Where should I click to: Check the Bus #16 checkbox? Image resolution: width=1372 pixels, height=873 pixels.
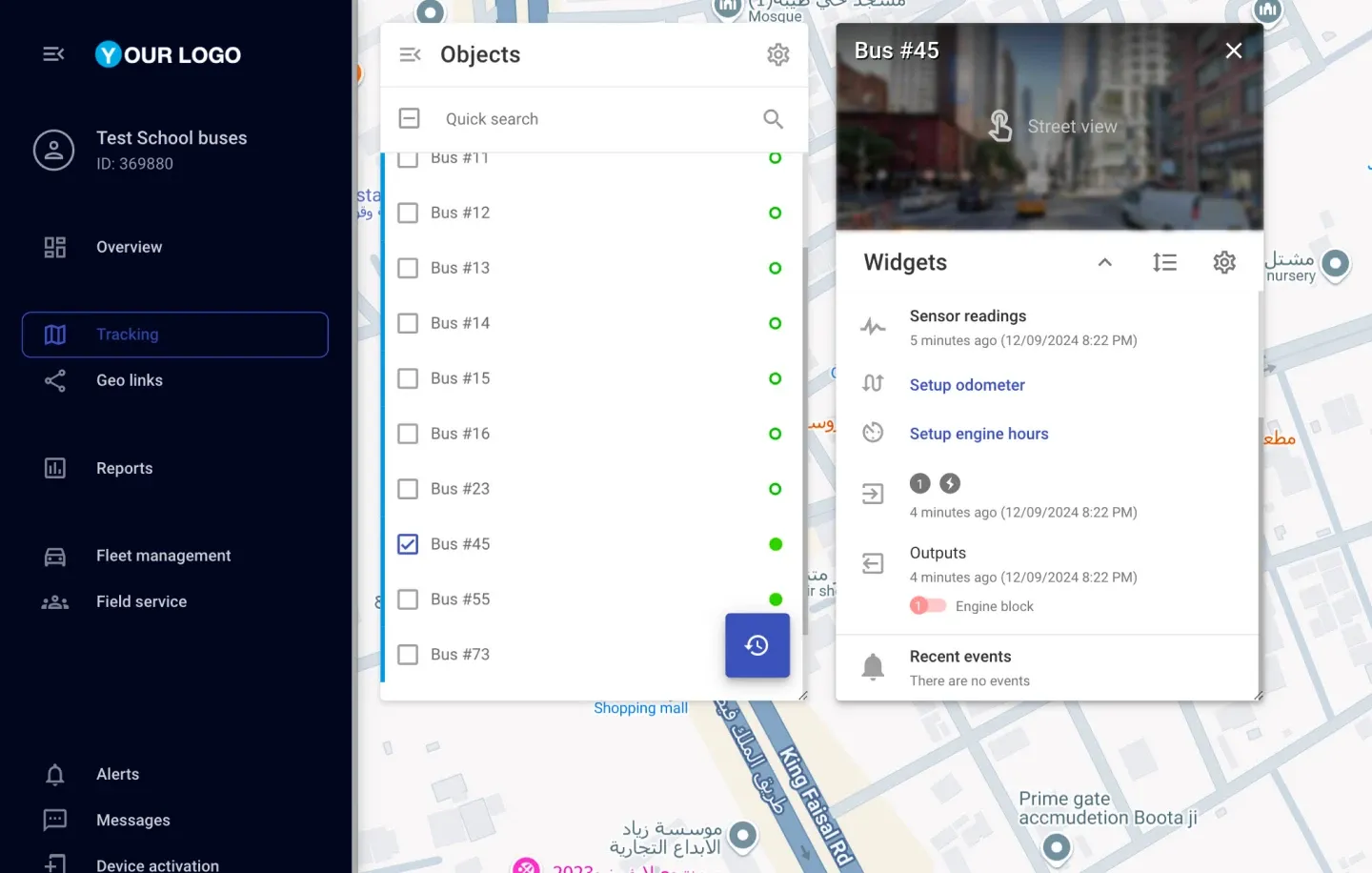tap(408, 434)
